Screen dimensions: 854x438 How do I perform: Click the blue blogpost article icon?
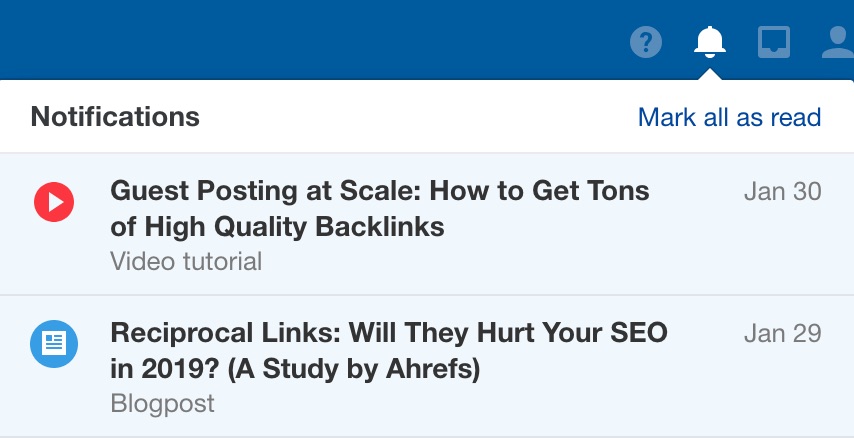[53, 344]
